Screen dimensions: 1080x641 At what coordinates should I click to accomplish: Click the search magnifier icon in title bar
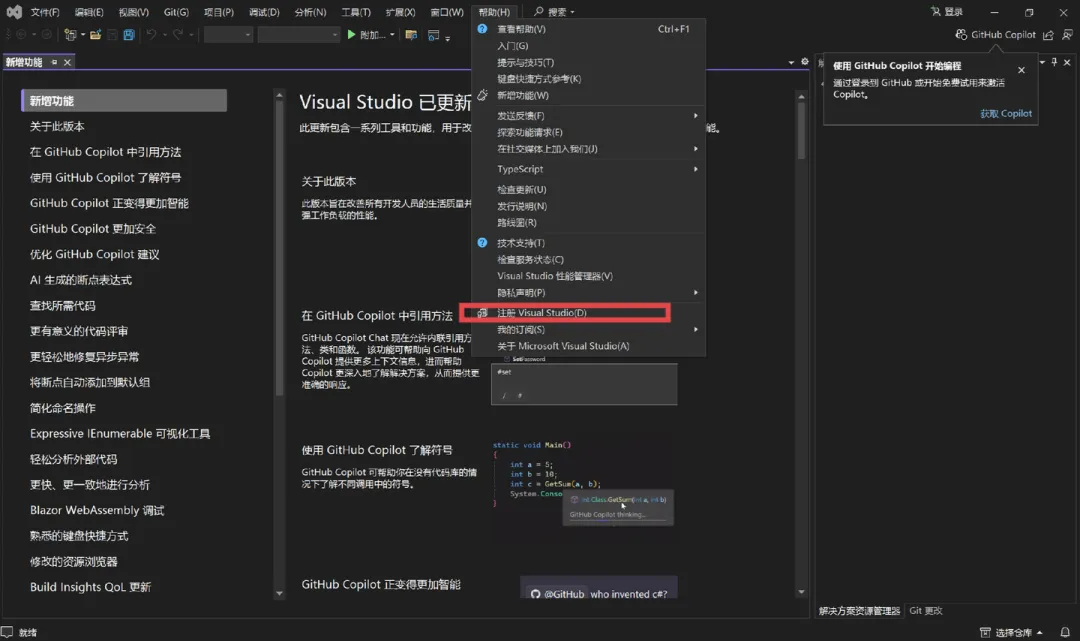(x=539, y=12)
